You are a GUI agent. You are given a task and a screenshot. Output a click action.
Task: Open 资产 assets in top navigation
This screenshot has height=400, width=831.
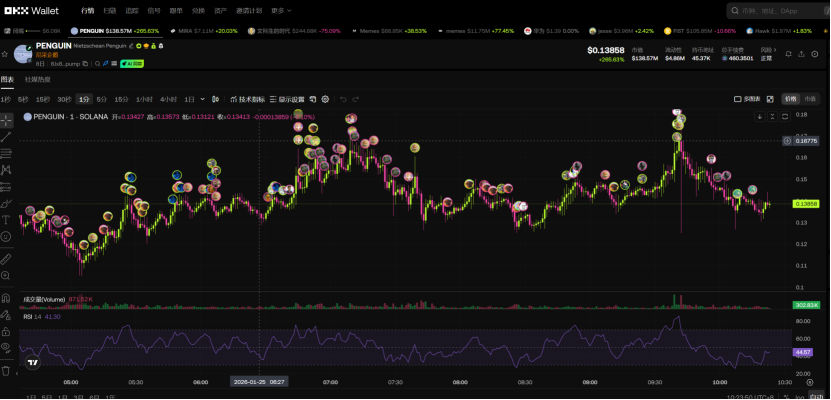(x=220, y=11)
